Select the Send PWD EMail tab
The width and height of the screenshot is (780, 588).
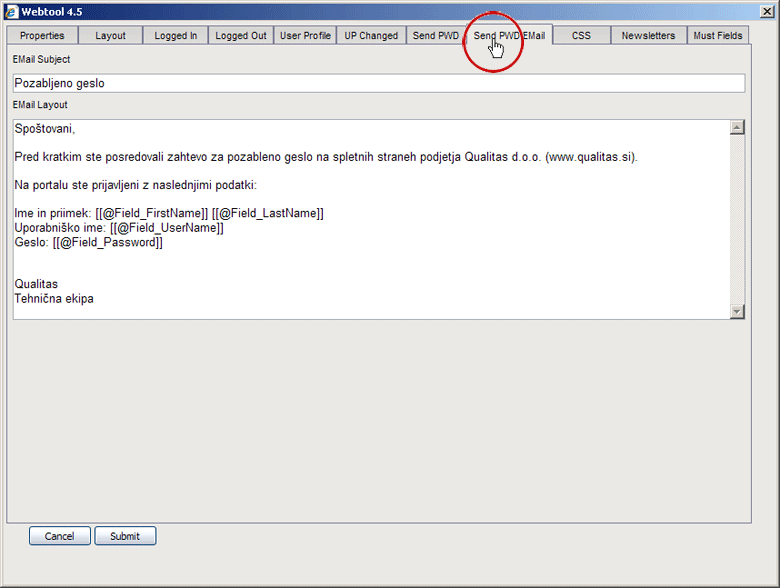[509, 35]
